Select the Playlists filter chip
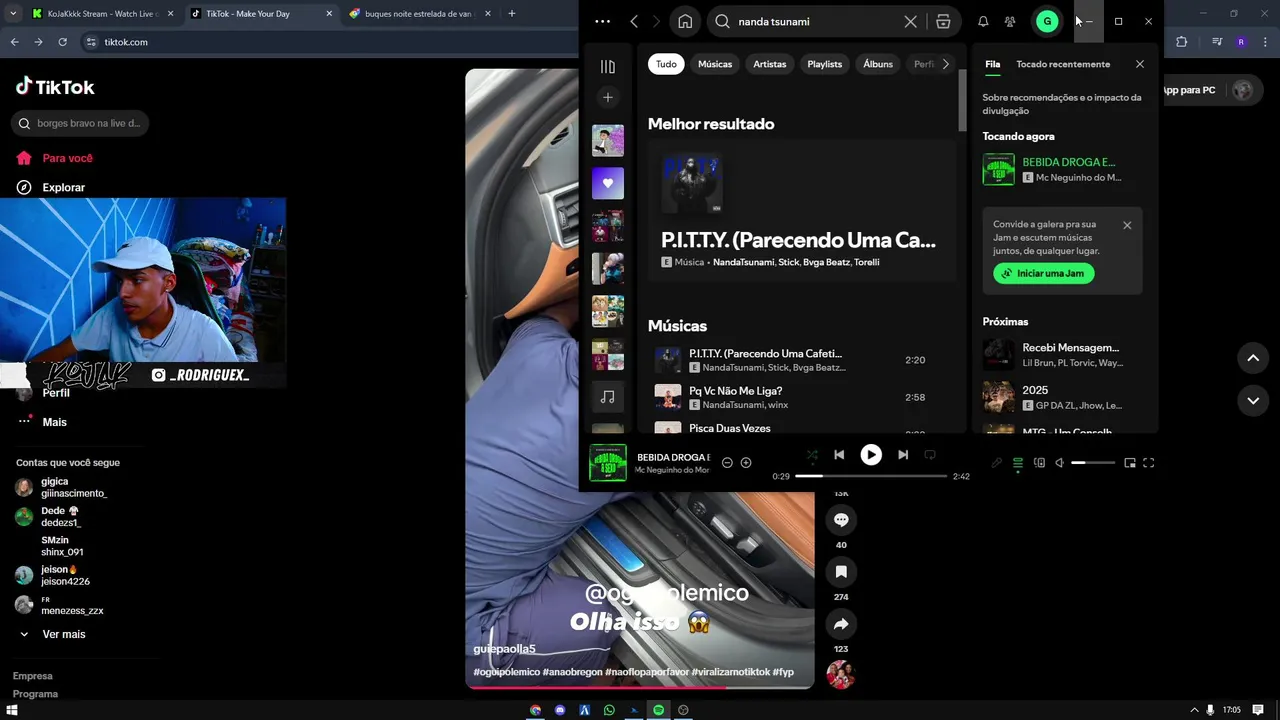1280x720 pixels. tap(825, 64)
